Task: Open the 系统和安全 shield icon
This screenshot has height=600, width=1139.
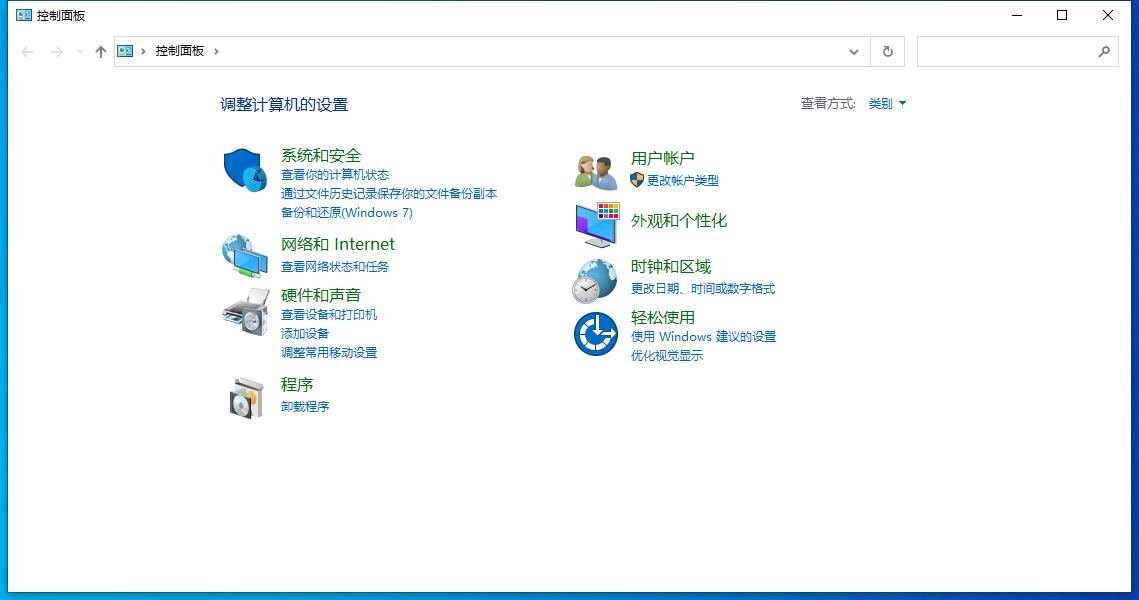Action: coord(245,168)
